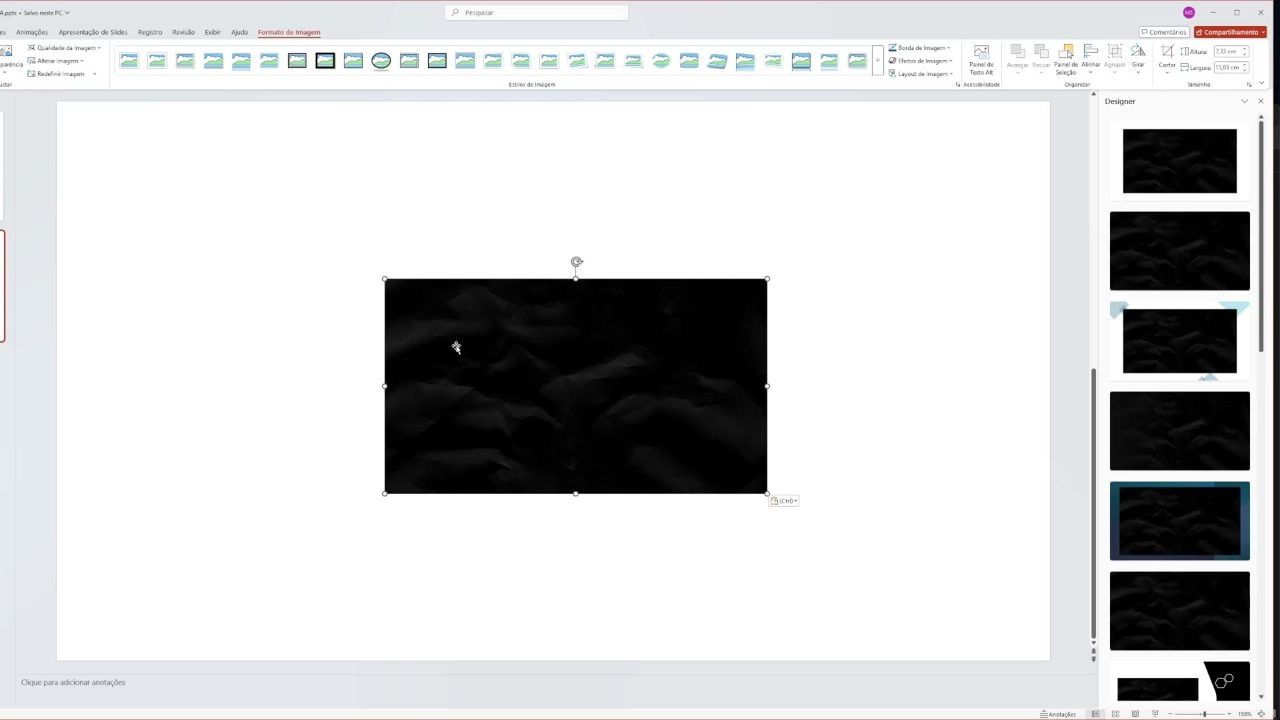Open the Borda de Imagem dropdown
1280x720 pixels.
pos(919,48)
